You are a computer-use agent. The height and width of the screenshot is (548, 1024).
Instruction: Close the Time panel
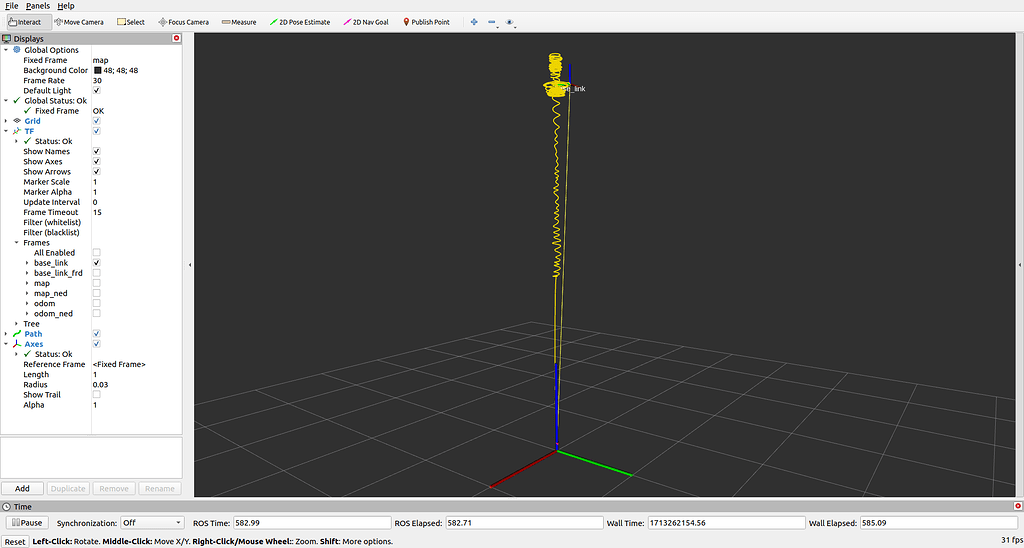click(x=1018, y=506)
